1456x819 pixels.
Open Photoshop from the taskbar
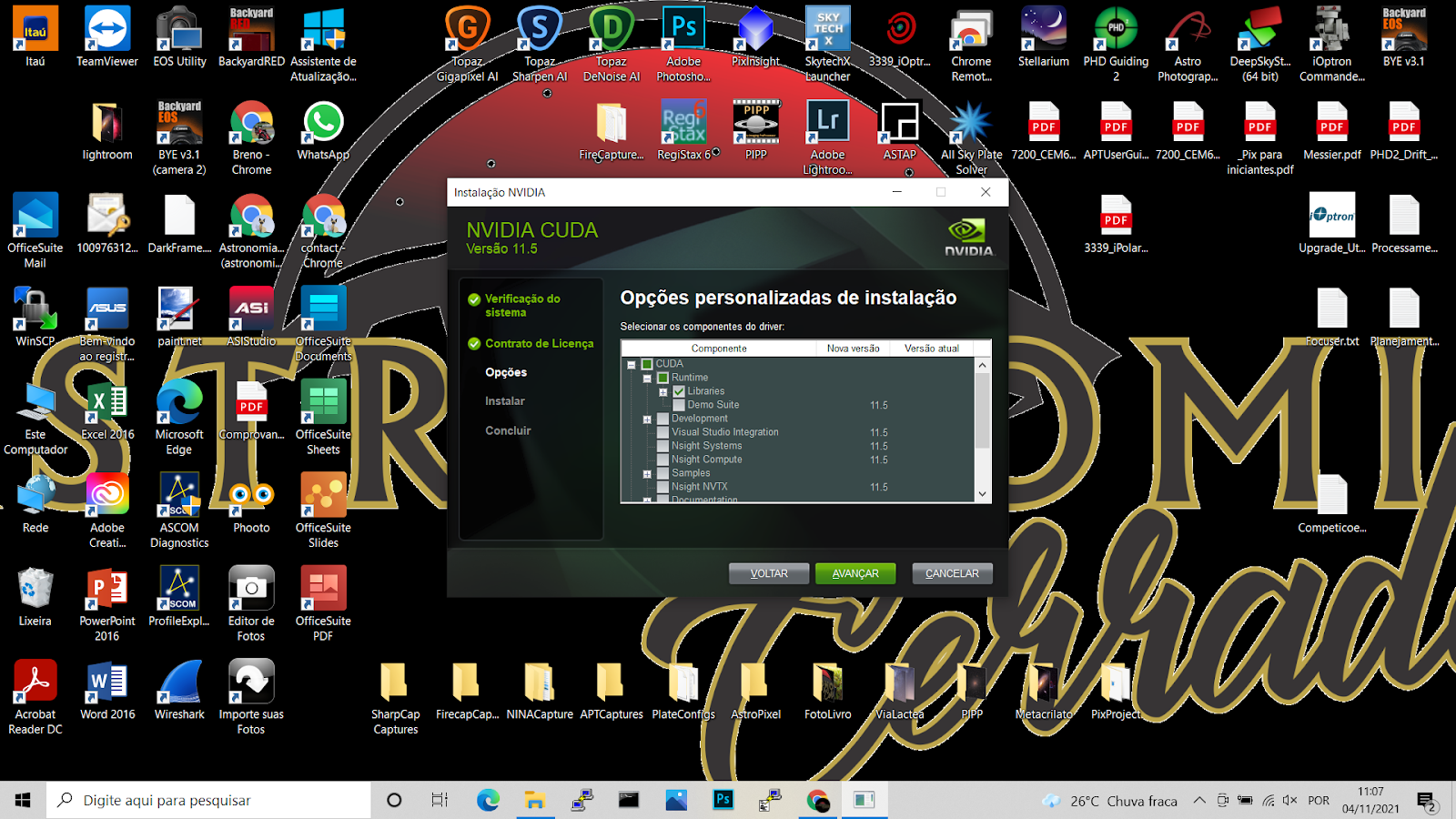723,800
